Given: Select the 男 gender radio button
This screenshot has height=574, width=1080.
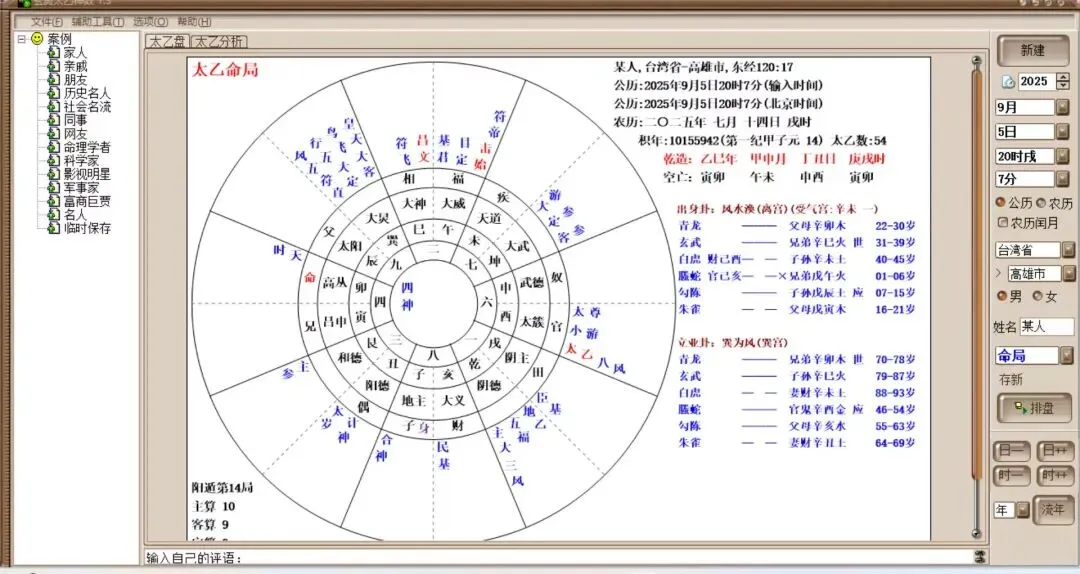Looking at the screenshot, I should [x=1002, y=296].
